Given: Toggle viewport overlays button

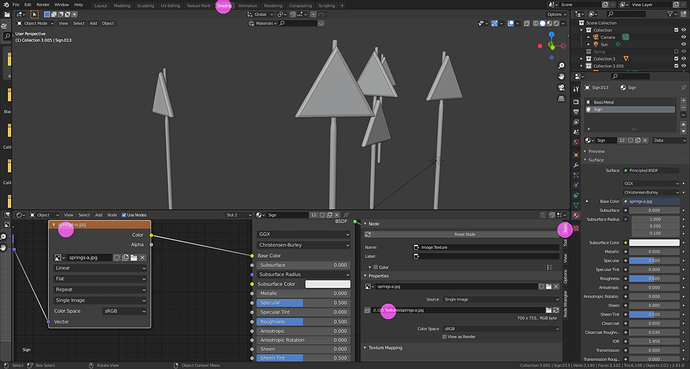Looking at the screenshot, I should (510, 23).
